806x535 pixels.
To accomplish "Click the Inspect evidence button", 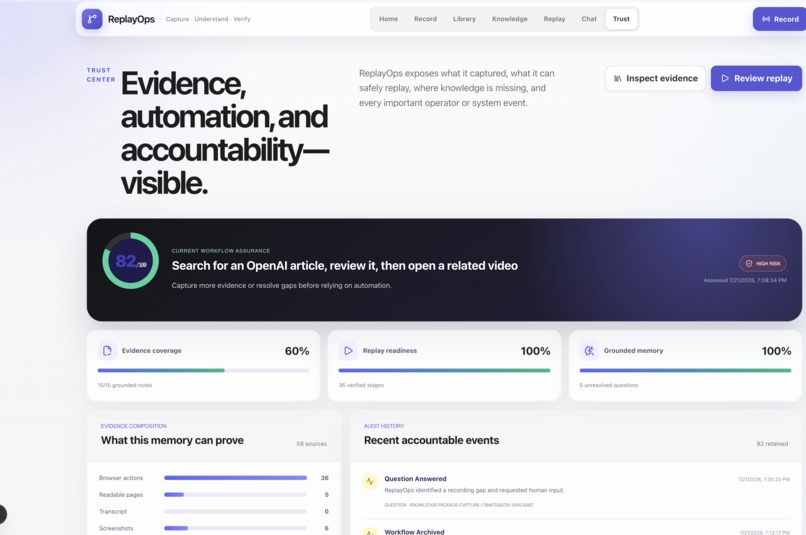I will [655, 78].
